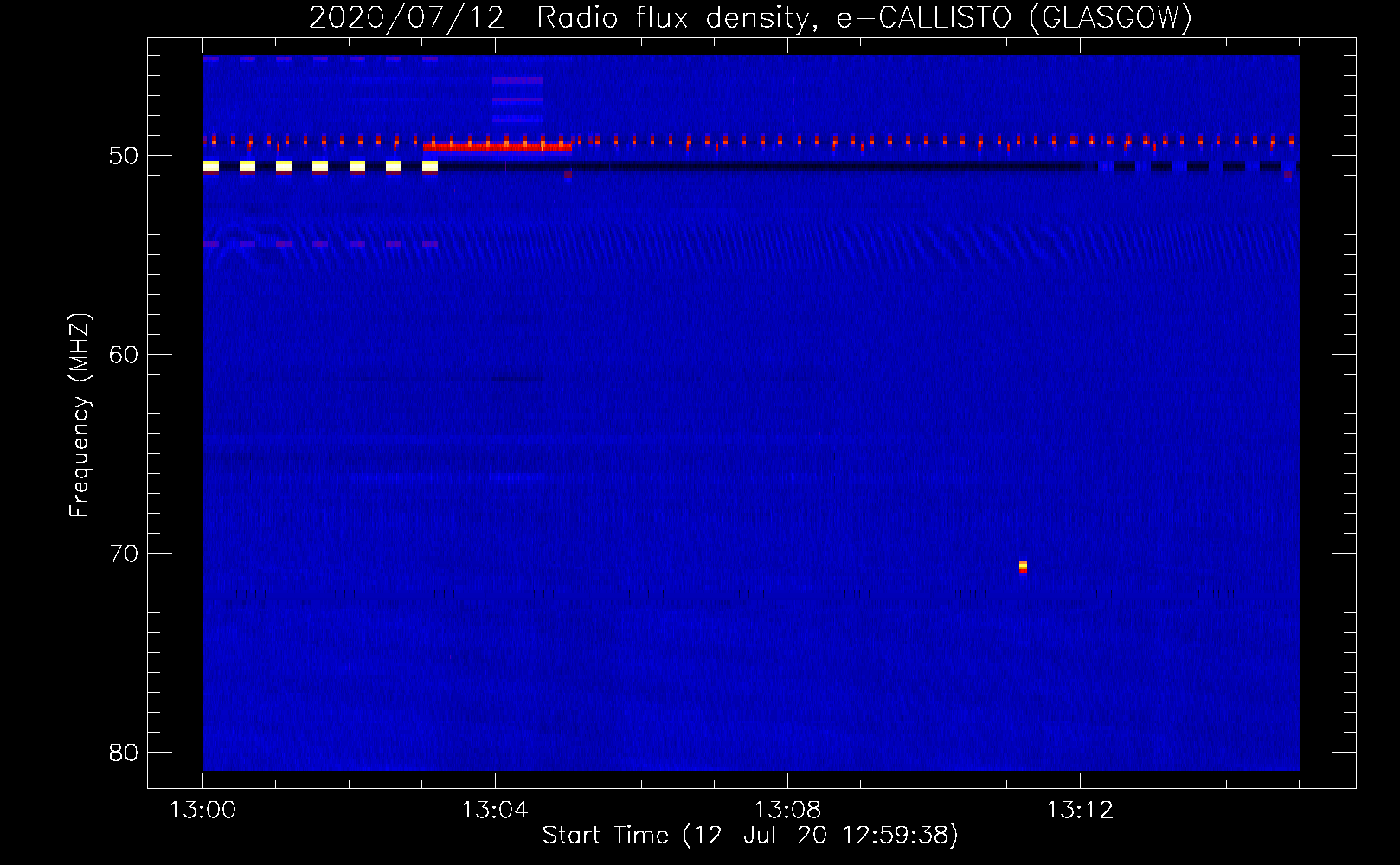Click the 13:00 time tick label
1400x865 pixels.
point(202,811)
